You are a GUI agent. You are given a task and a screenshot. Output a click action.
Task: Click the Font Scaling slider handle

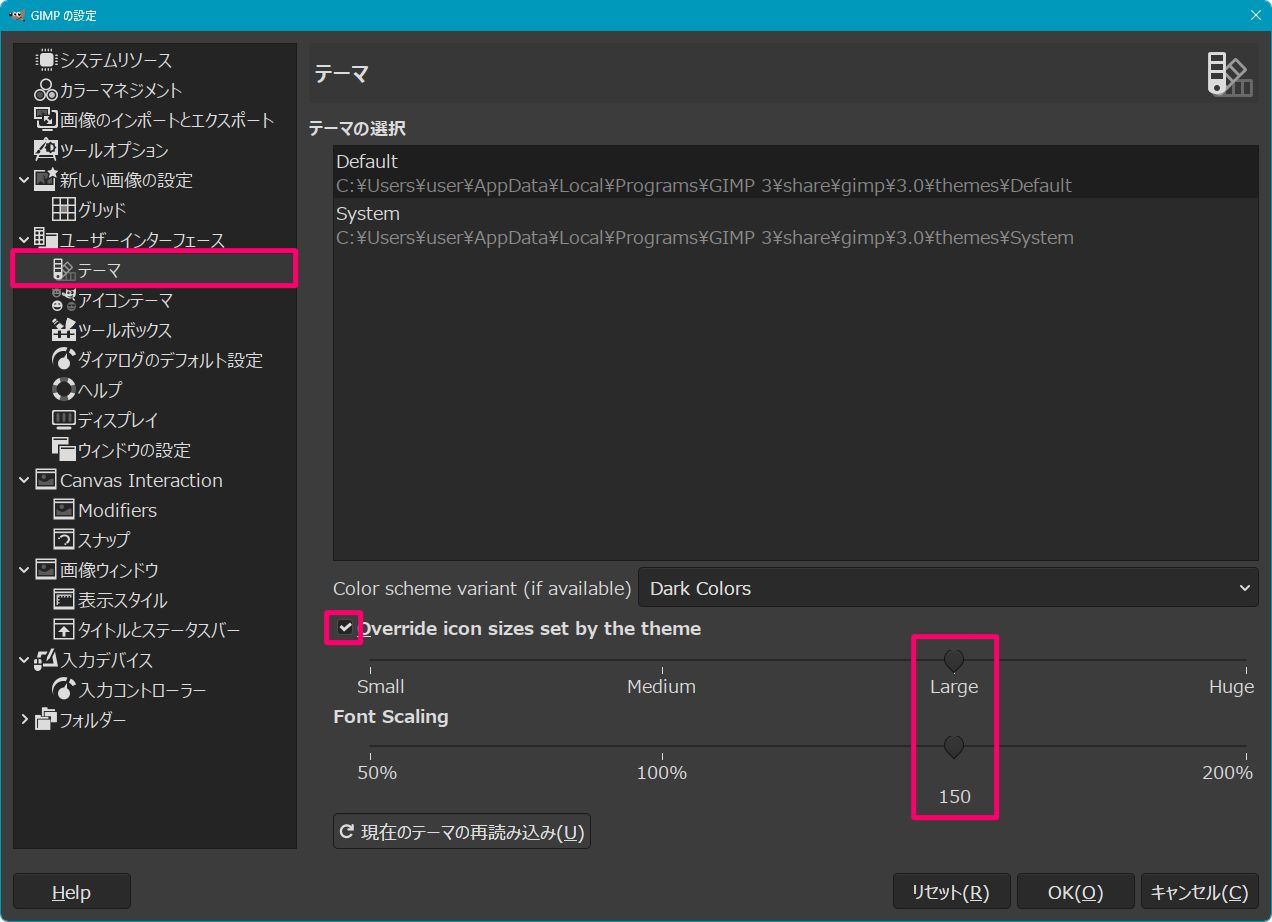[x=954, y=747]
